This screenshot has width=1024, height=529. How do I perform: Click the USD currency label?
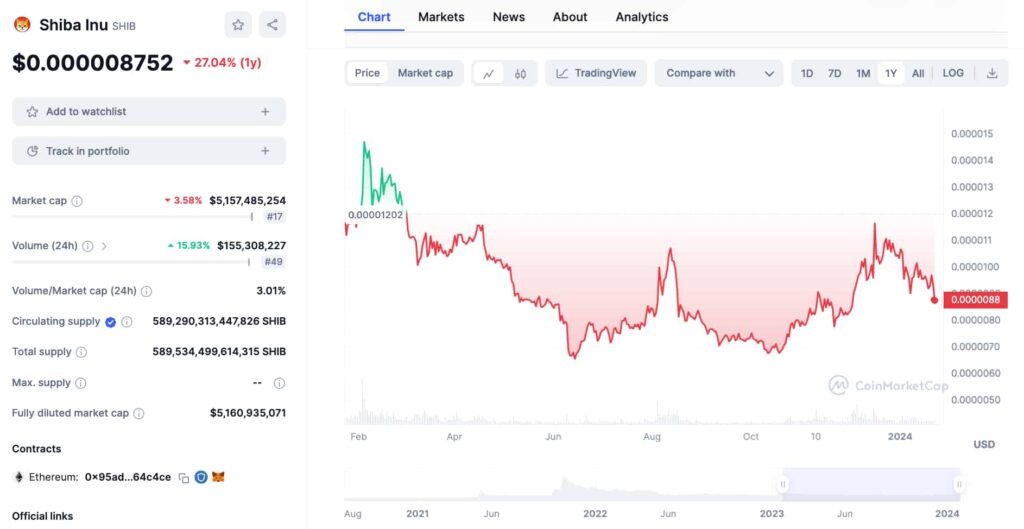coord(984,445)
